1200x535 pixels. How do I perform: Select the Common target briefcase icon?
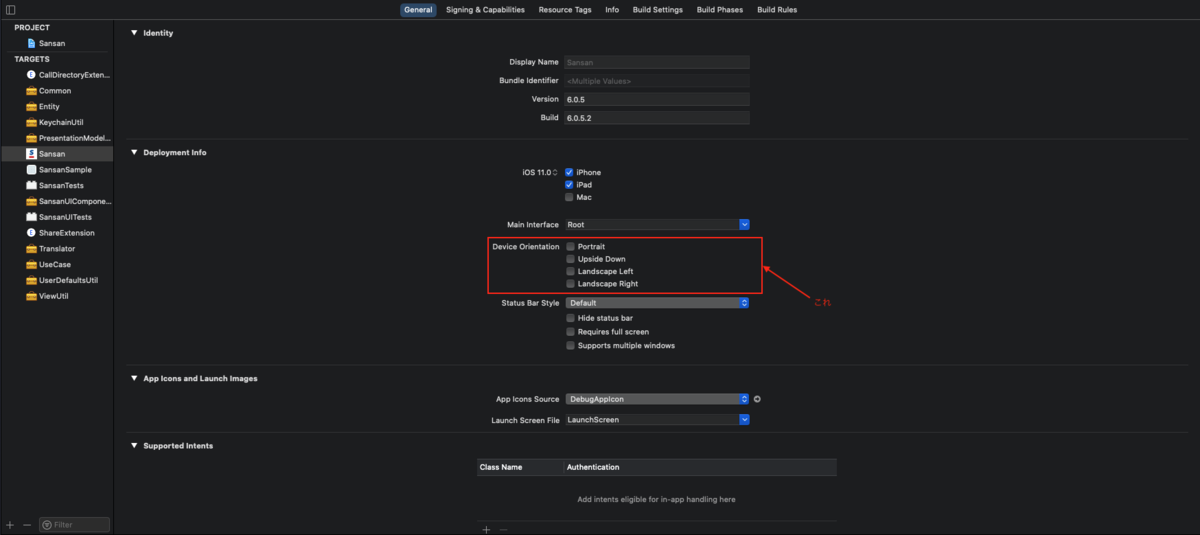point(31,91)
